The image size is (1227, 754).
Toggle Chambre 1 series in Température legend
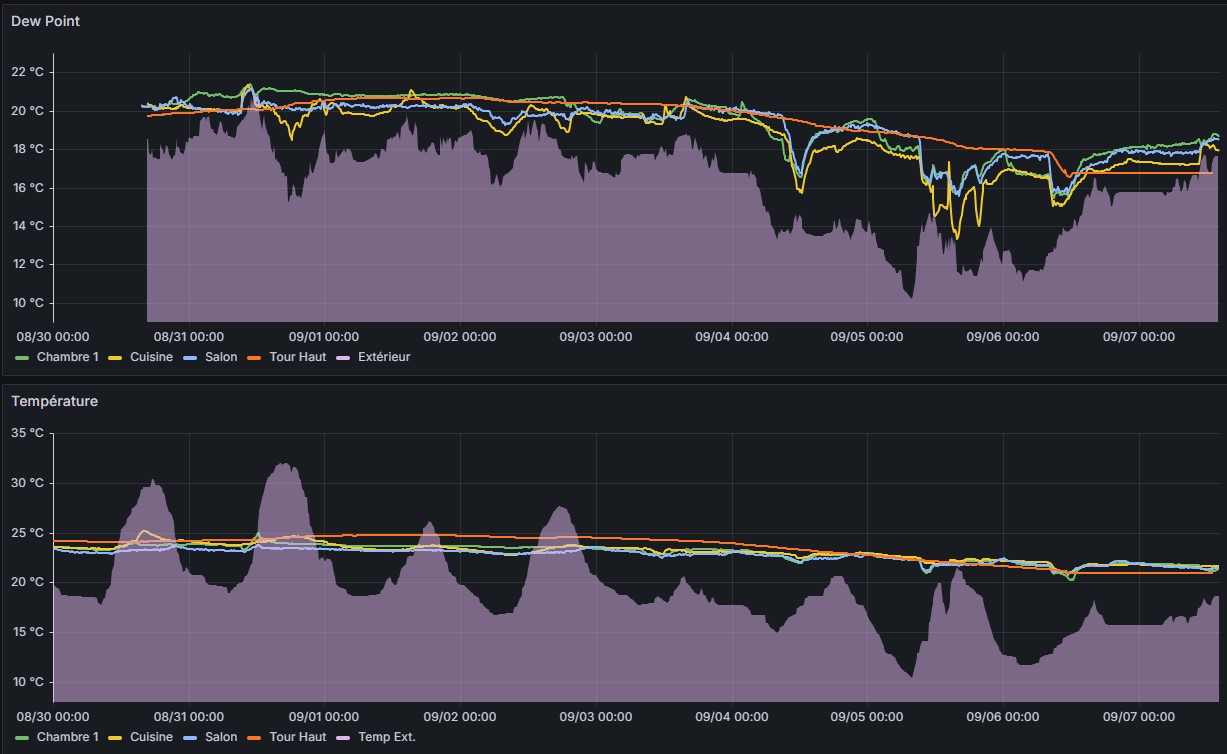pyautogui.click(x=67, y=737)
